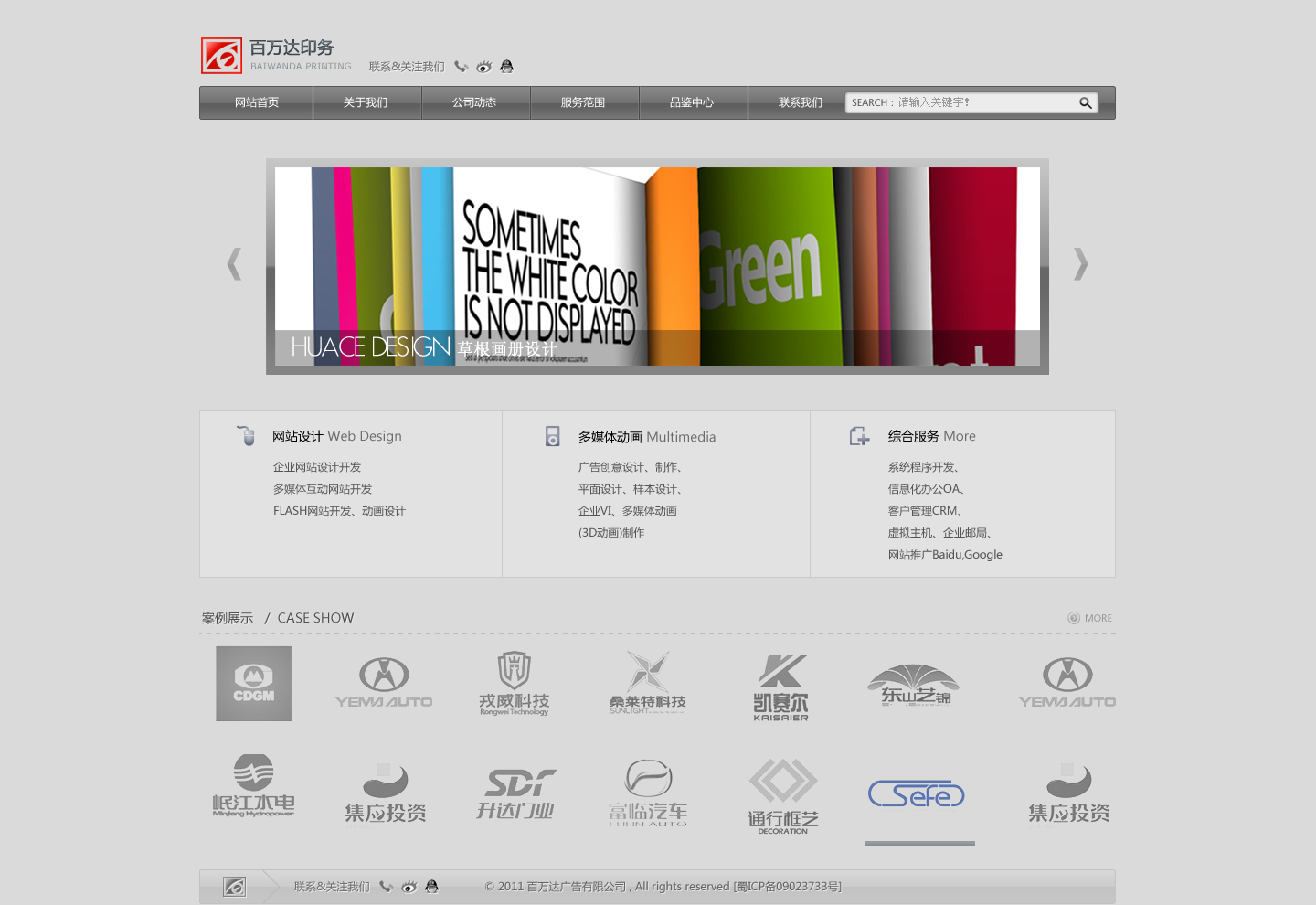This screenshot has width=1316, height=905.
Task: Open the 综合服务 More heading
Action: (x=932, y=437)
